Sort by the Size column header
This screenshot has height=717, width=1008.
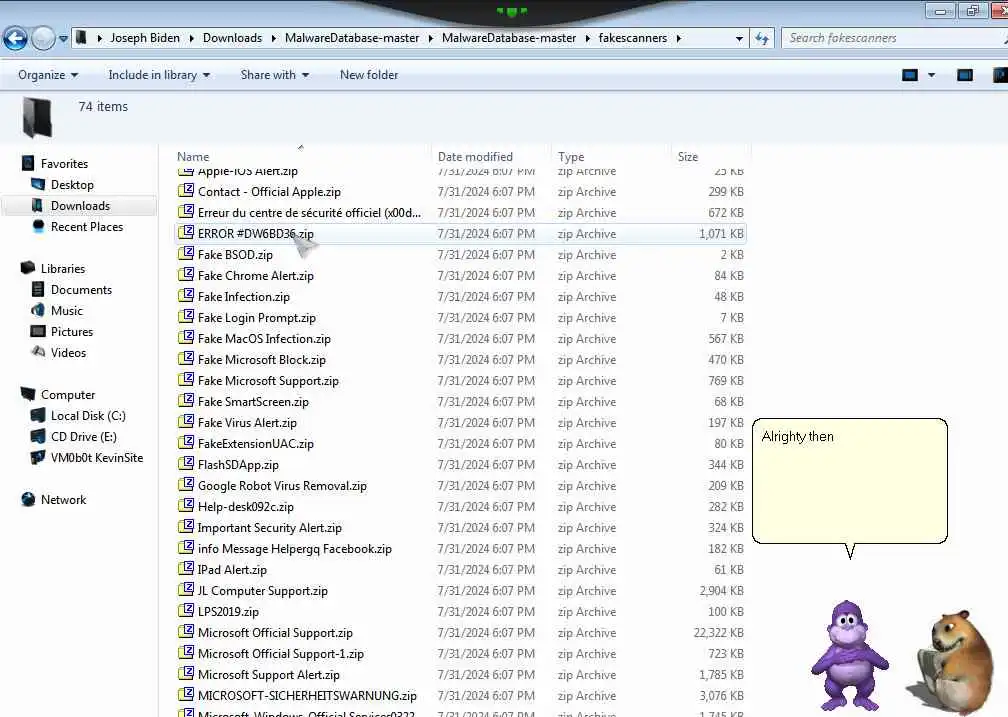click(687, 156)
